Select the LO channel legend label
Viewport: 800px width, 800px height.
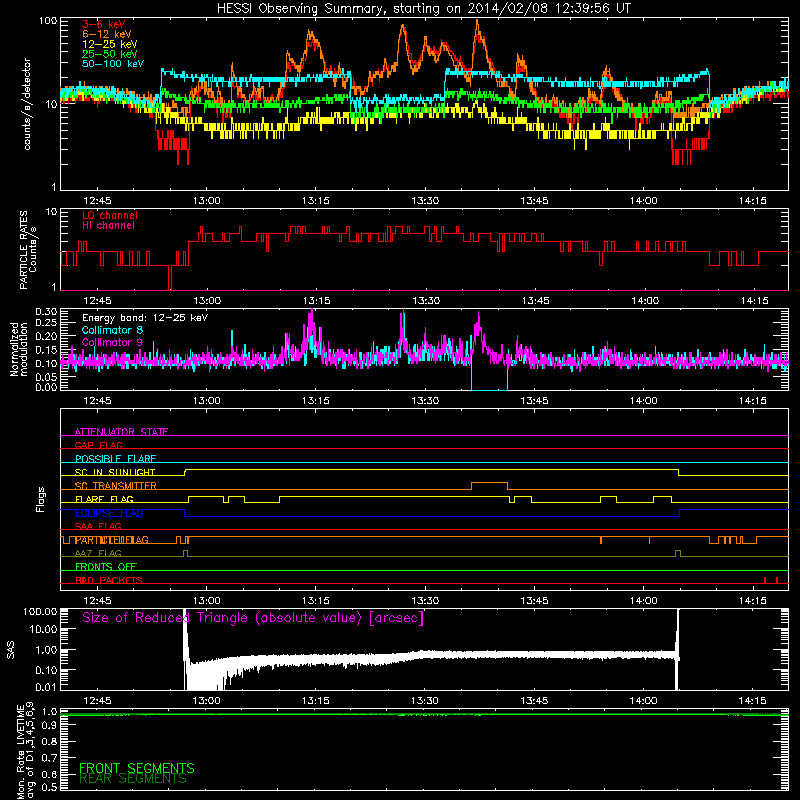point(110,215)
